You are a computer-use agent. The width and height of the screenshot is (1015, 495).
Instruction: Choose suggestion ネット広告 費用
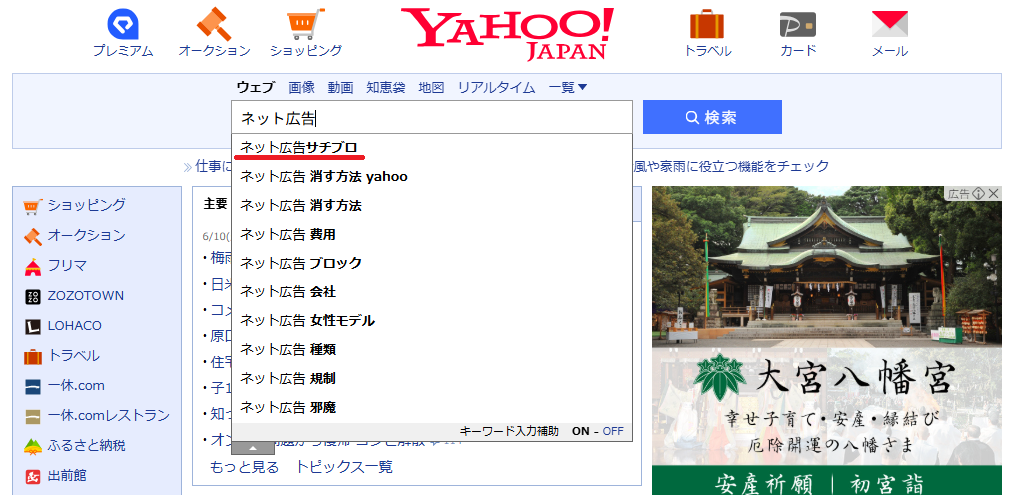(432, 234)
